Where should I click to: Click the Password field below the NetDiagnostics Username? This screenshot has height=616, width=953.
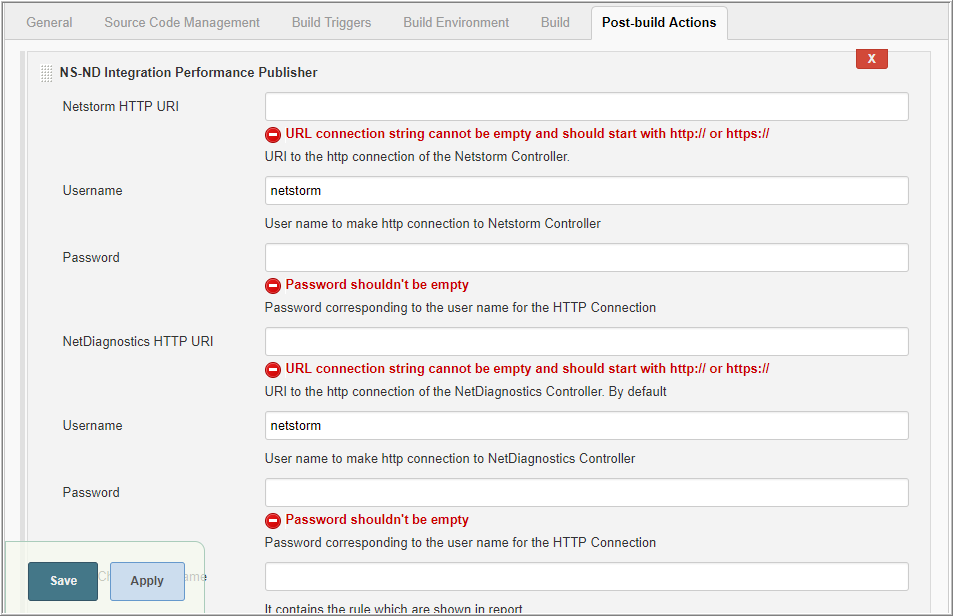point(586,493)
